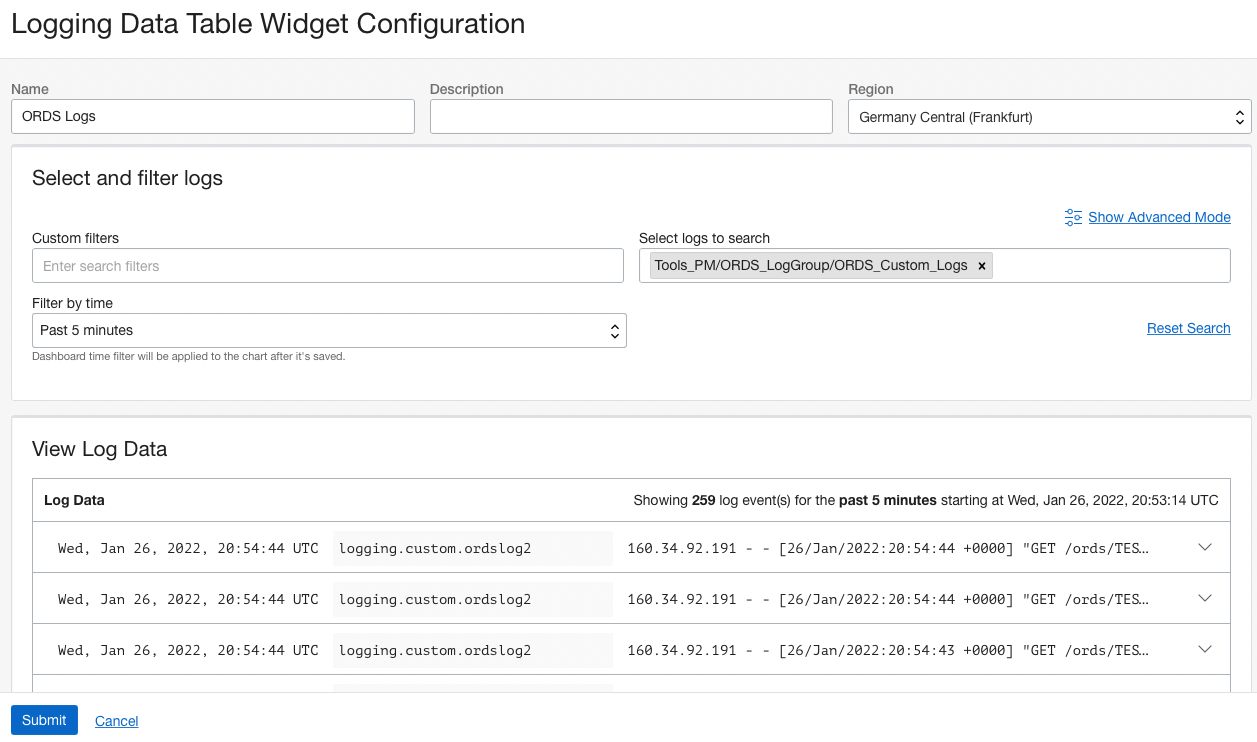The width and height of the screenshot is (1257, 742).
Task: Click the Cancel link
Action: click(x=116, y=721)
